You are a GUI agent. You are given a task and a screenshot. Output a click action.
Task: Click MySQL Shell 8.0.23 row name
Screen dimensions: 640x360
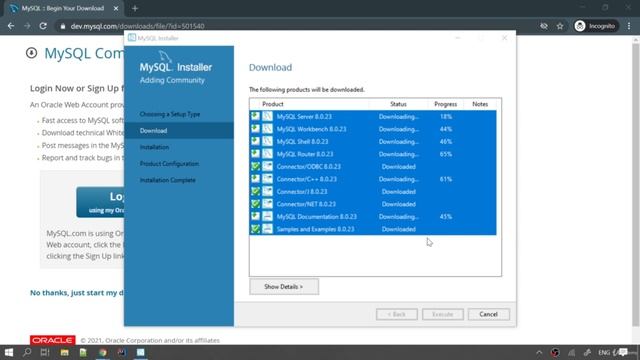pos(302,142)
